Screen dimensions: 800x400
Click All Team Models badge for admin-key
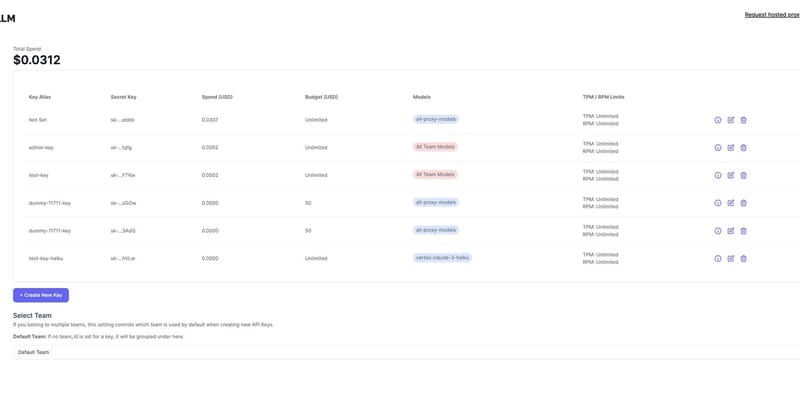(435, 147)
